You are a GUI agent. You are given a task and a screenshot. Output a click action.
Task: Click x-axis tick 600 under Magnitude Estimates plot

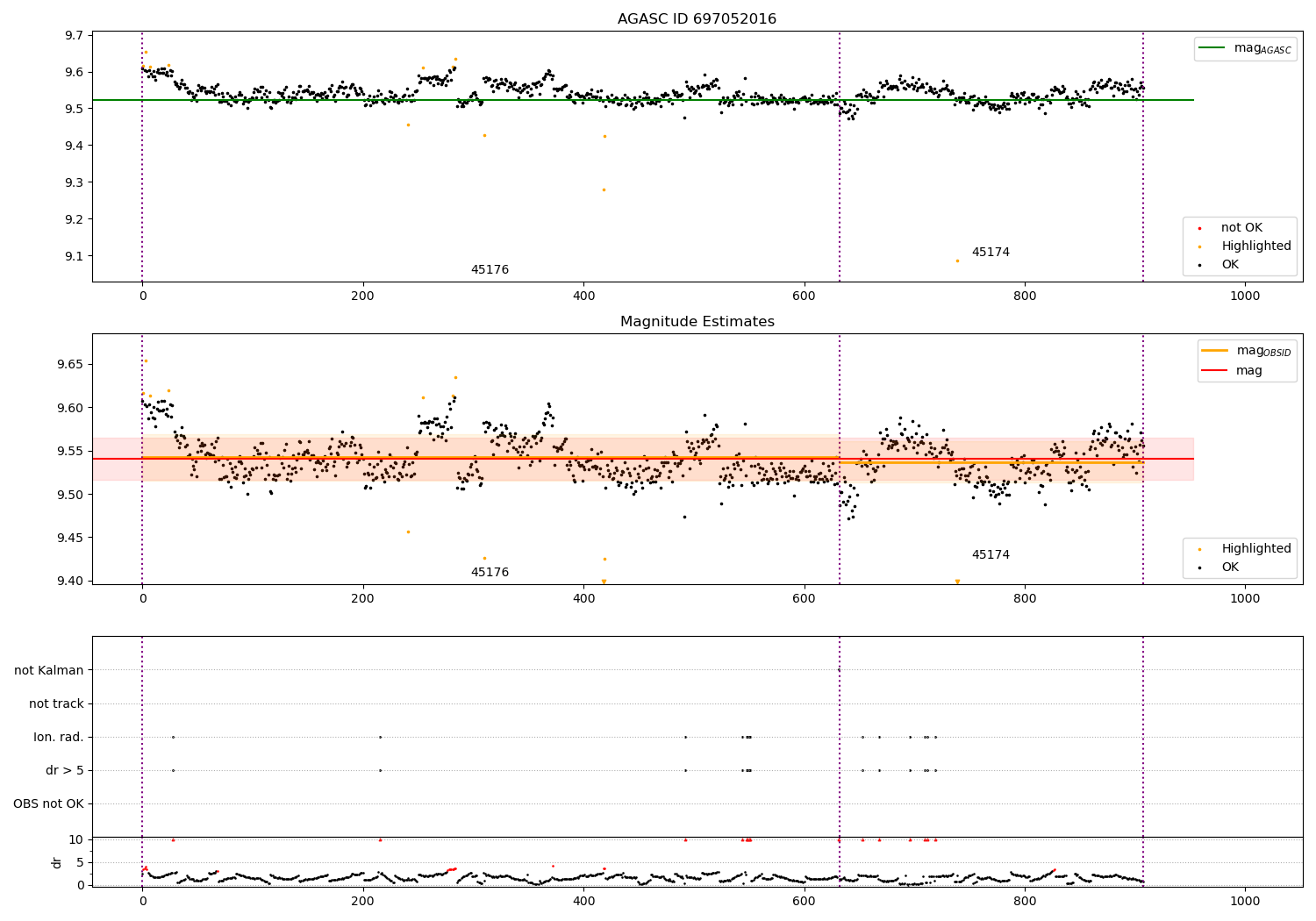[805, 599]
